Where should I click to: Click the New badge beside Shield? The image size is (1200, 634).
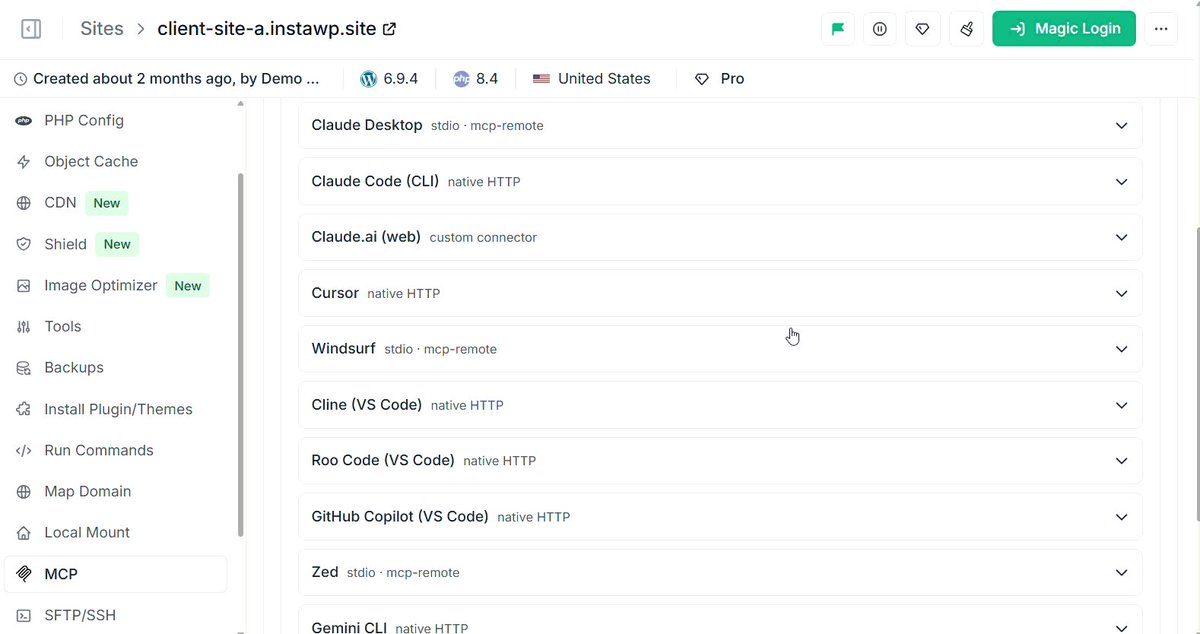117,244
